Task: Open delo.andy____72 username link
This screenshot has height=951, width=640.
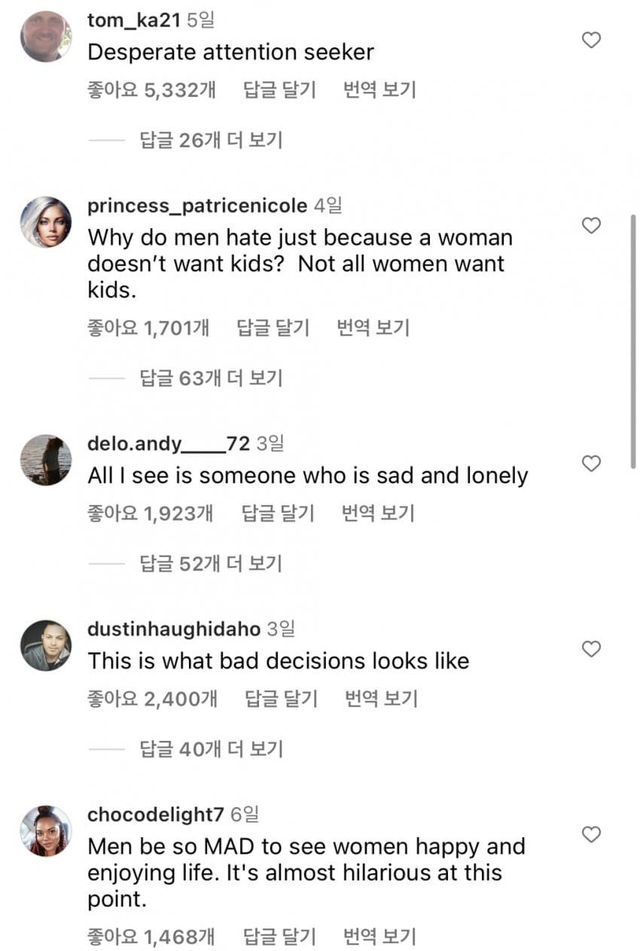Action: tap(169, 443)
